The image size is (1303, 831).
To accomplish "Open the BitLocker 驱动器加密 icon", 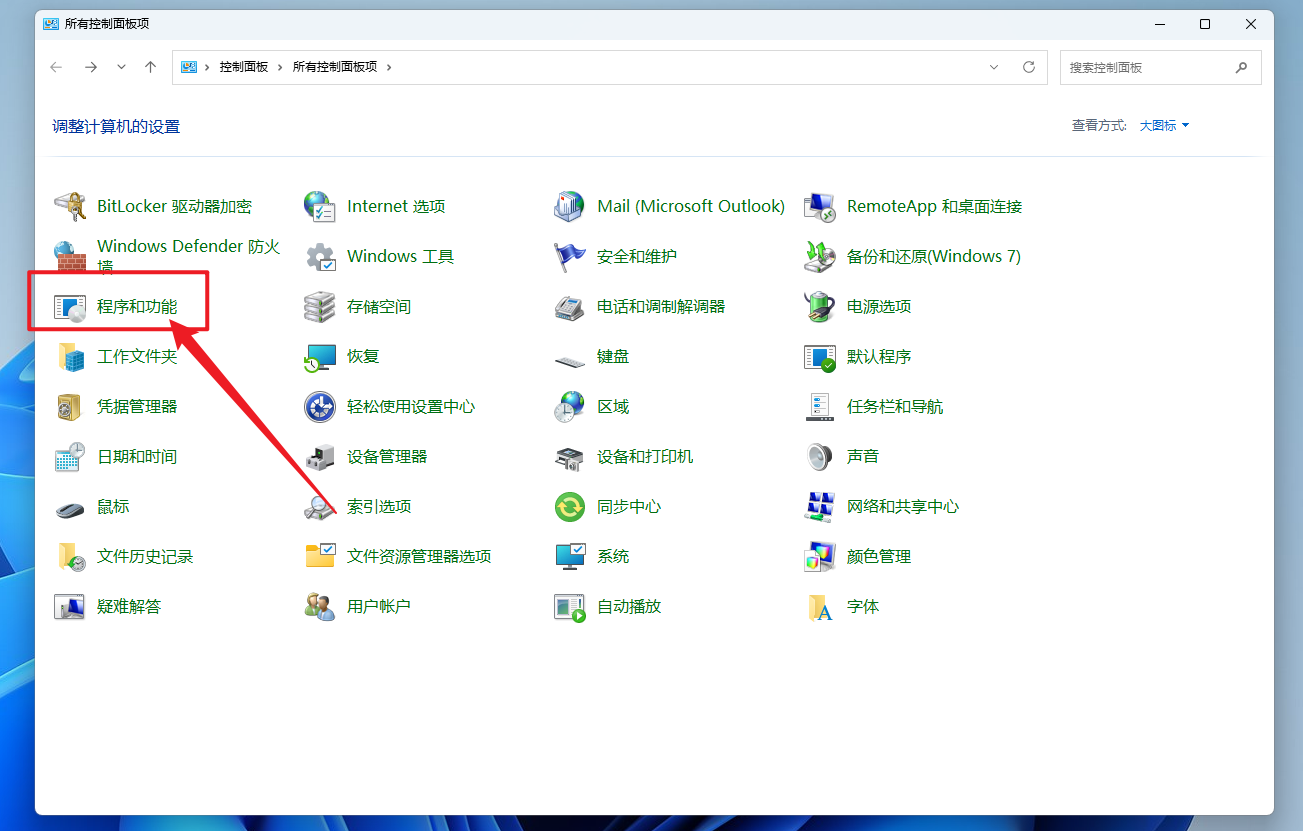I will click(70, 207).
